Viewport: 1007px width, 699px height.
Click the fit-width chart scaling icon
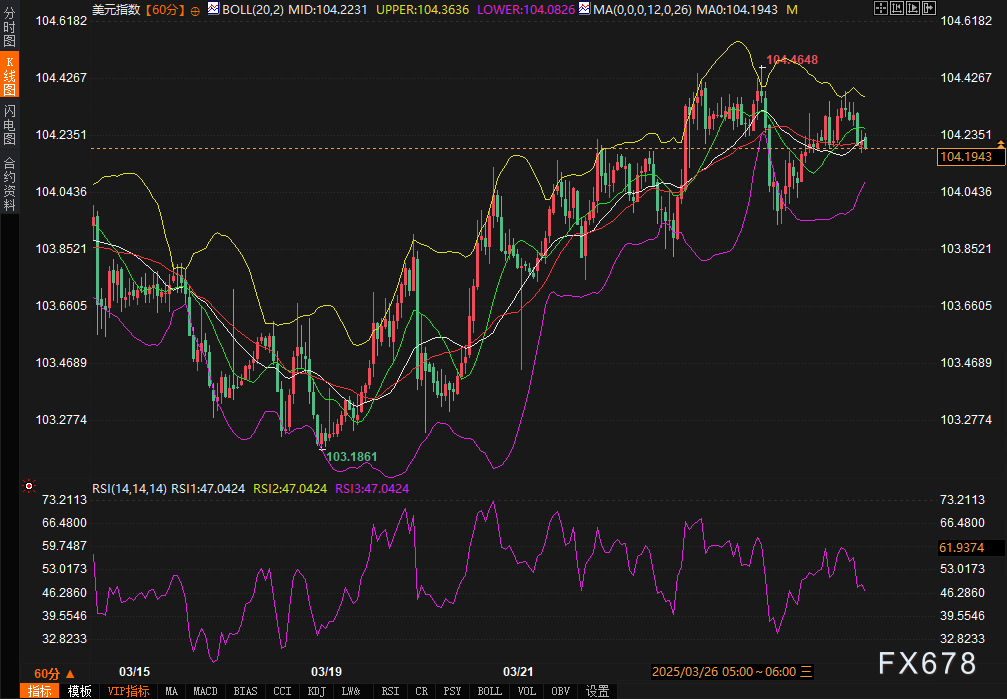point(897,8)
